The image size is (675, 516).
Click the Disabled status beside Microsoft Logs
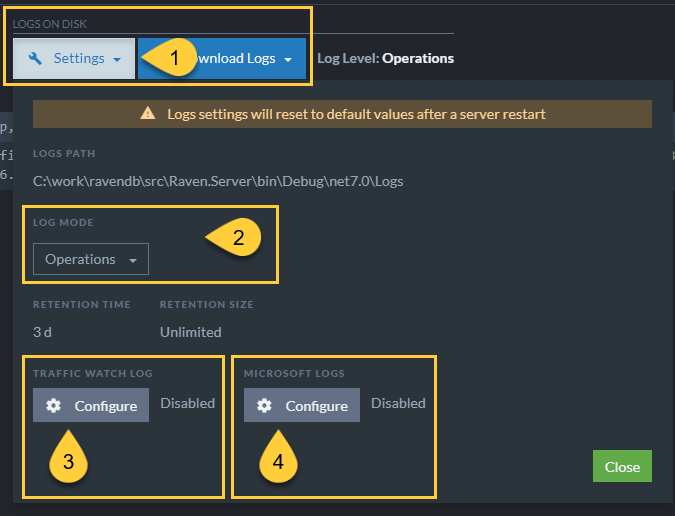pos(398,403)
